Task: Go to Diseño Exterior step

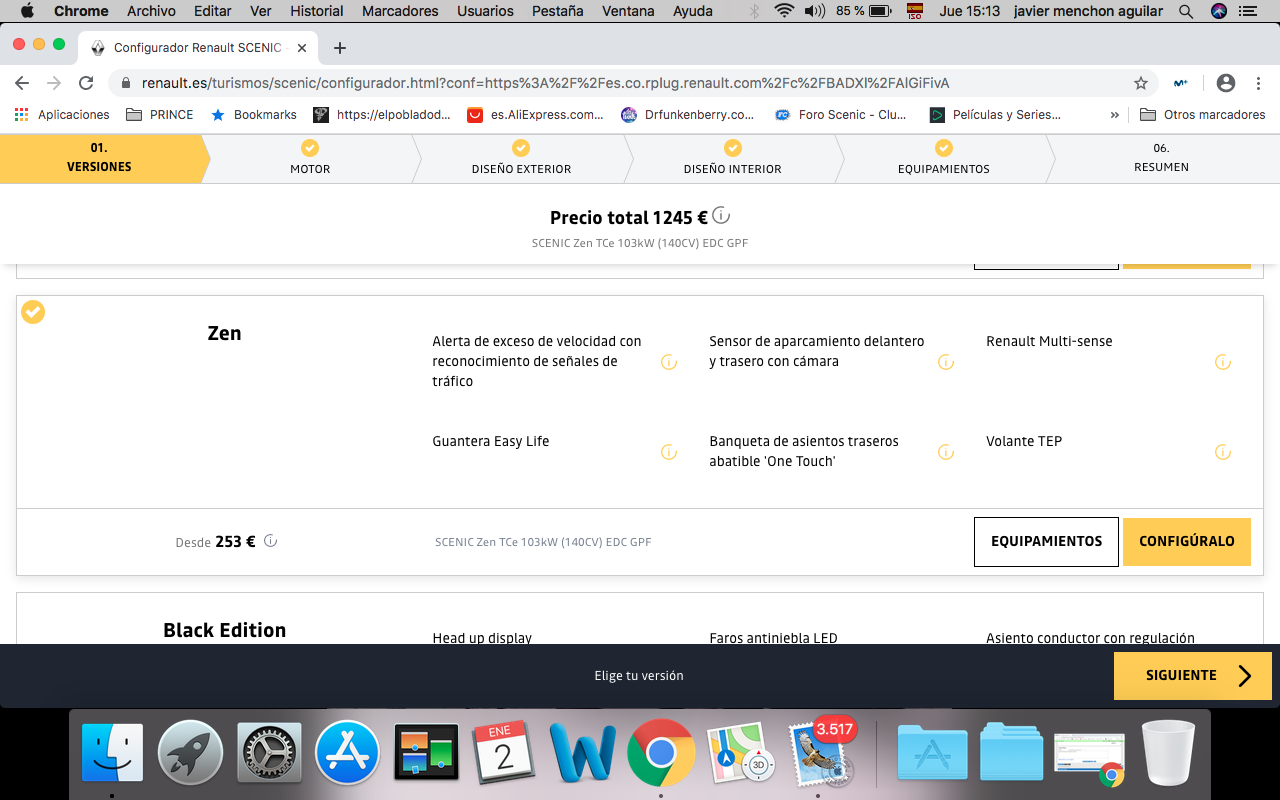Action: (521, 158)
